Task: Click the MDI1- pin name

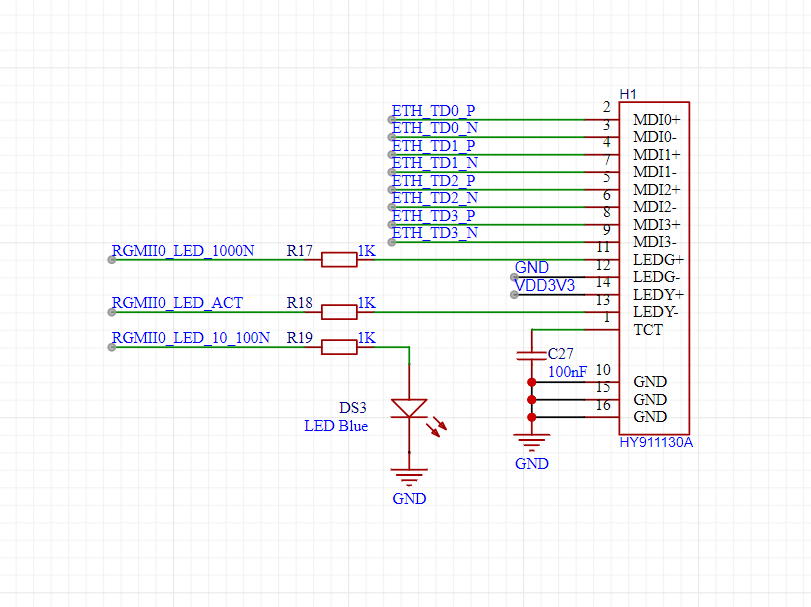Action: (655, 172)
